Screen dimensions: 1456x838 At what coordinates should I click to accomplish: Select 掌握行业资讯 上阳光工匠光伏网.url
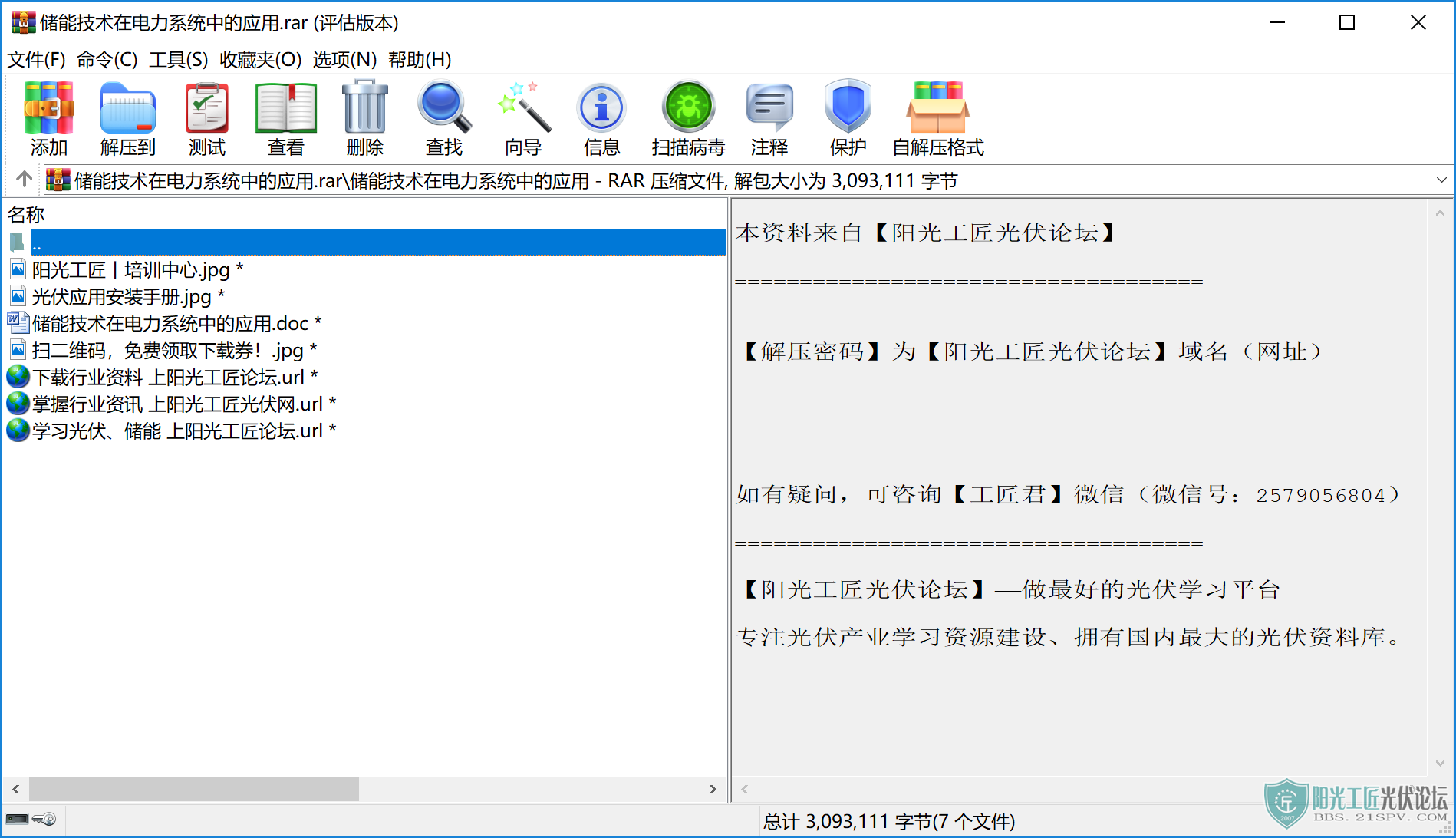click(x=184, y=404)
